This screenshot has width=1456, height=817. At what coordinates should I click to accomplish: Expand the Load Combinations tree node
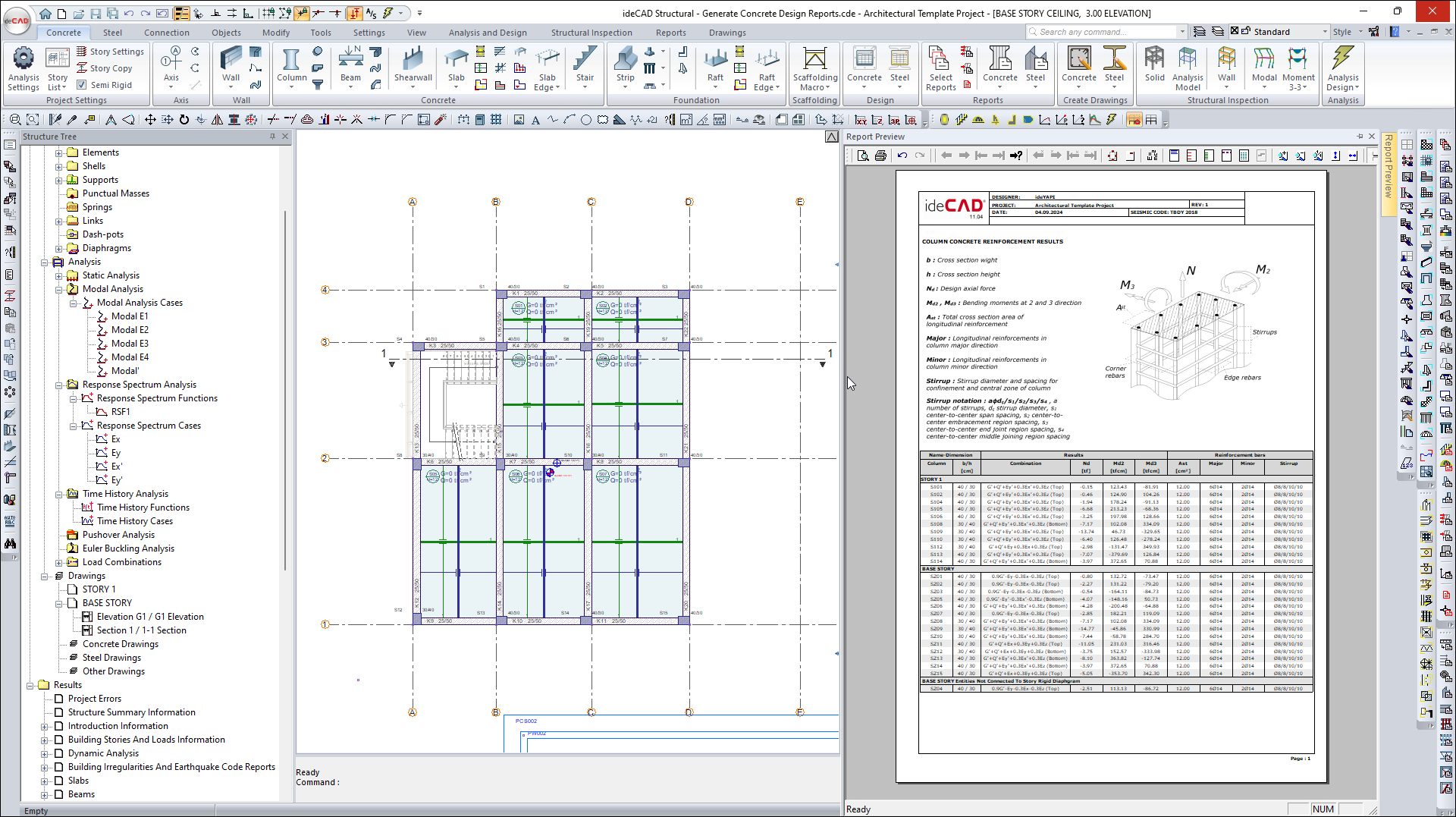point(59,562)
